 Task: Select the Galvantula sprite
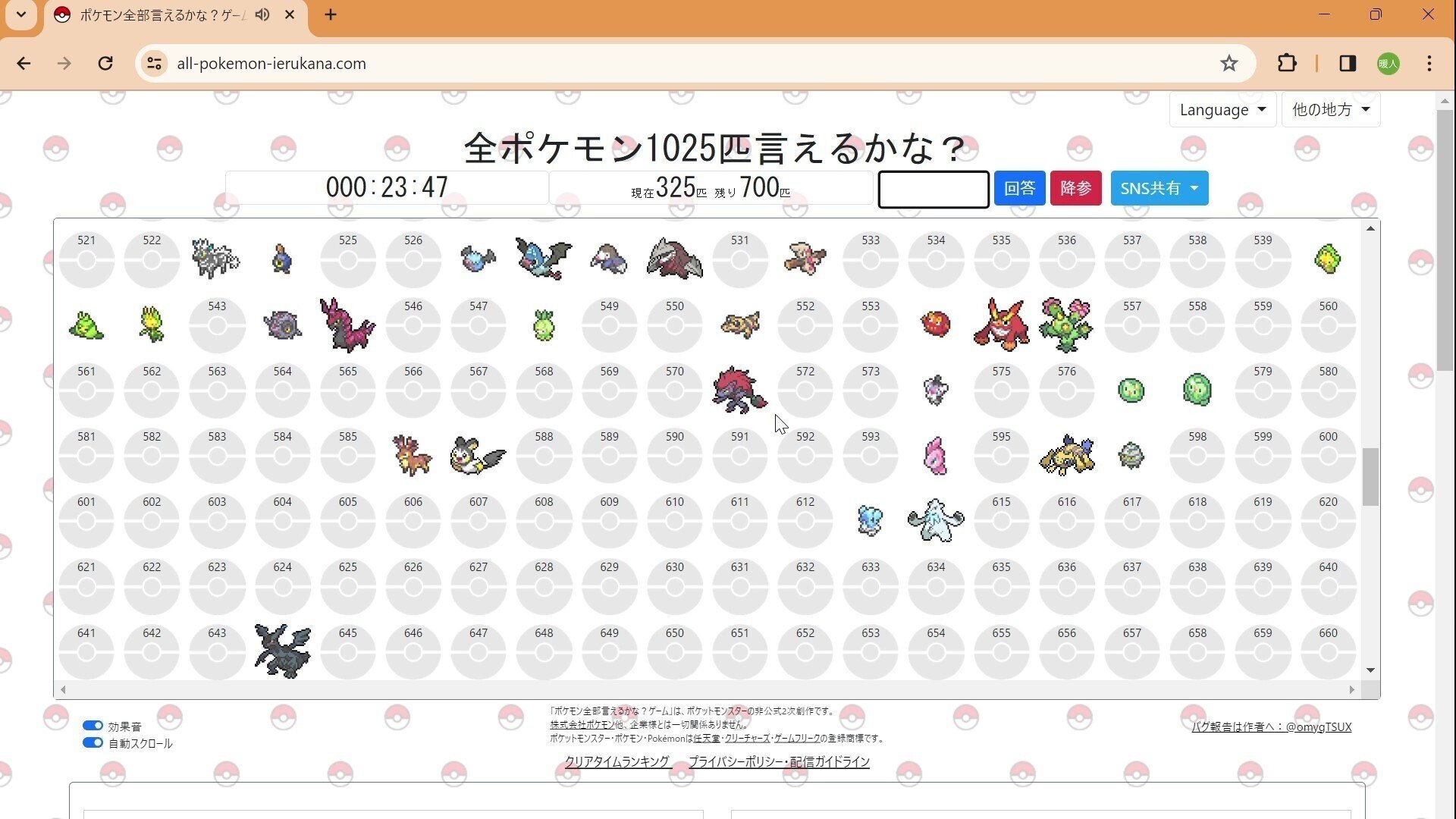[1065, 455]
